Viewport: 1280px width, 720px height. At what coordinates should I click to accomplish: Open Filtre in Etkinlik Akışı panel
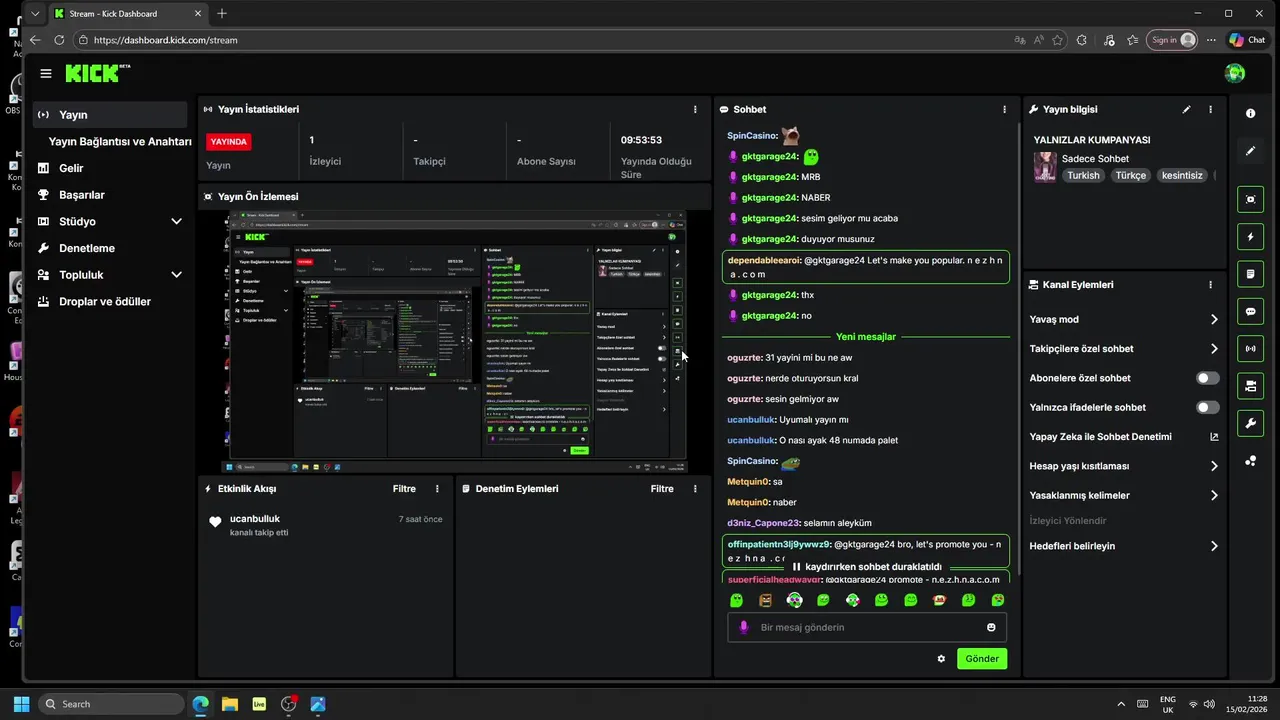[x=404, y=489]
